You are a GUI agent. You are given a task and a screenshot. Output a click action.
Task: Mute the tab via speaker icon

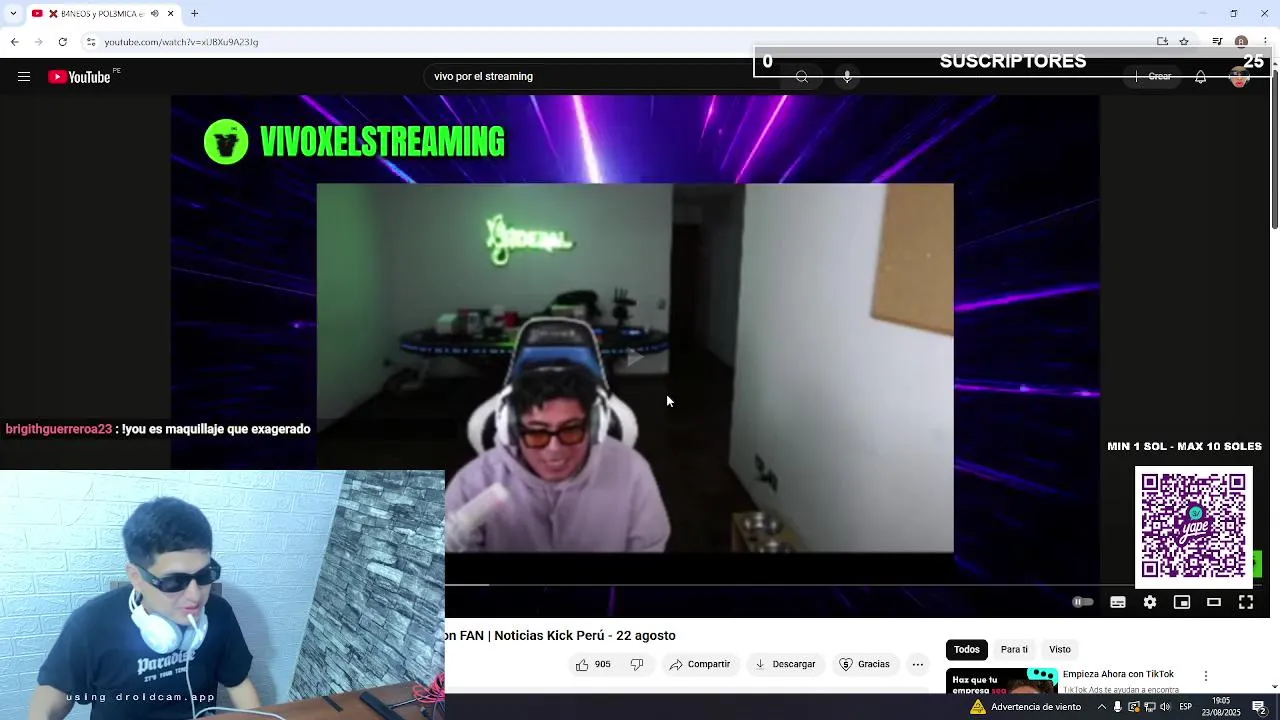click(154, 14)
